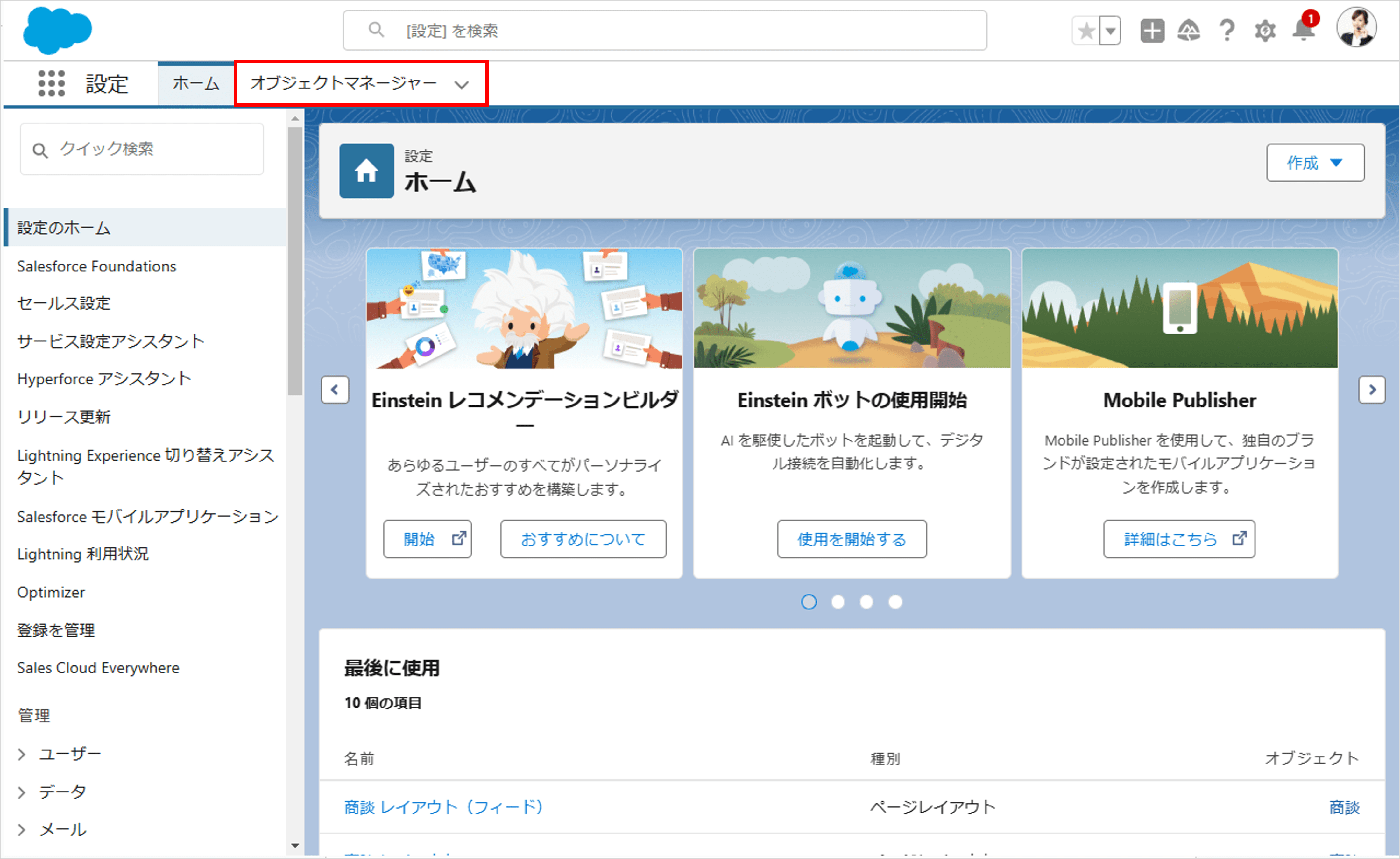This screenshot has height=859, width=1400.
Task: Click the オブジェクト column header
Action: pos(1312,759)
